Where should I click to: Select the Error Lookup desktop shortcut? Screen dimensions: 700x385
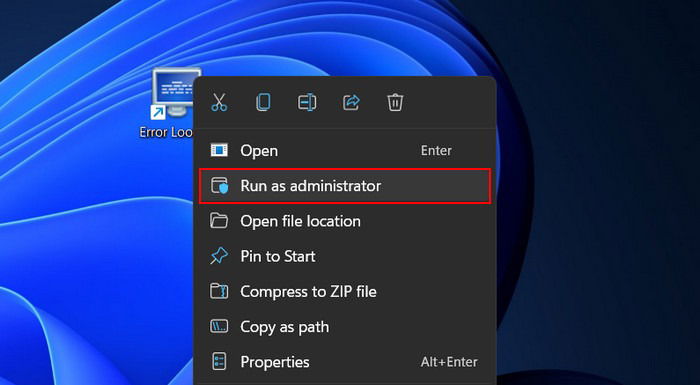click(x=171, y=103)
